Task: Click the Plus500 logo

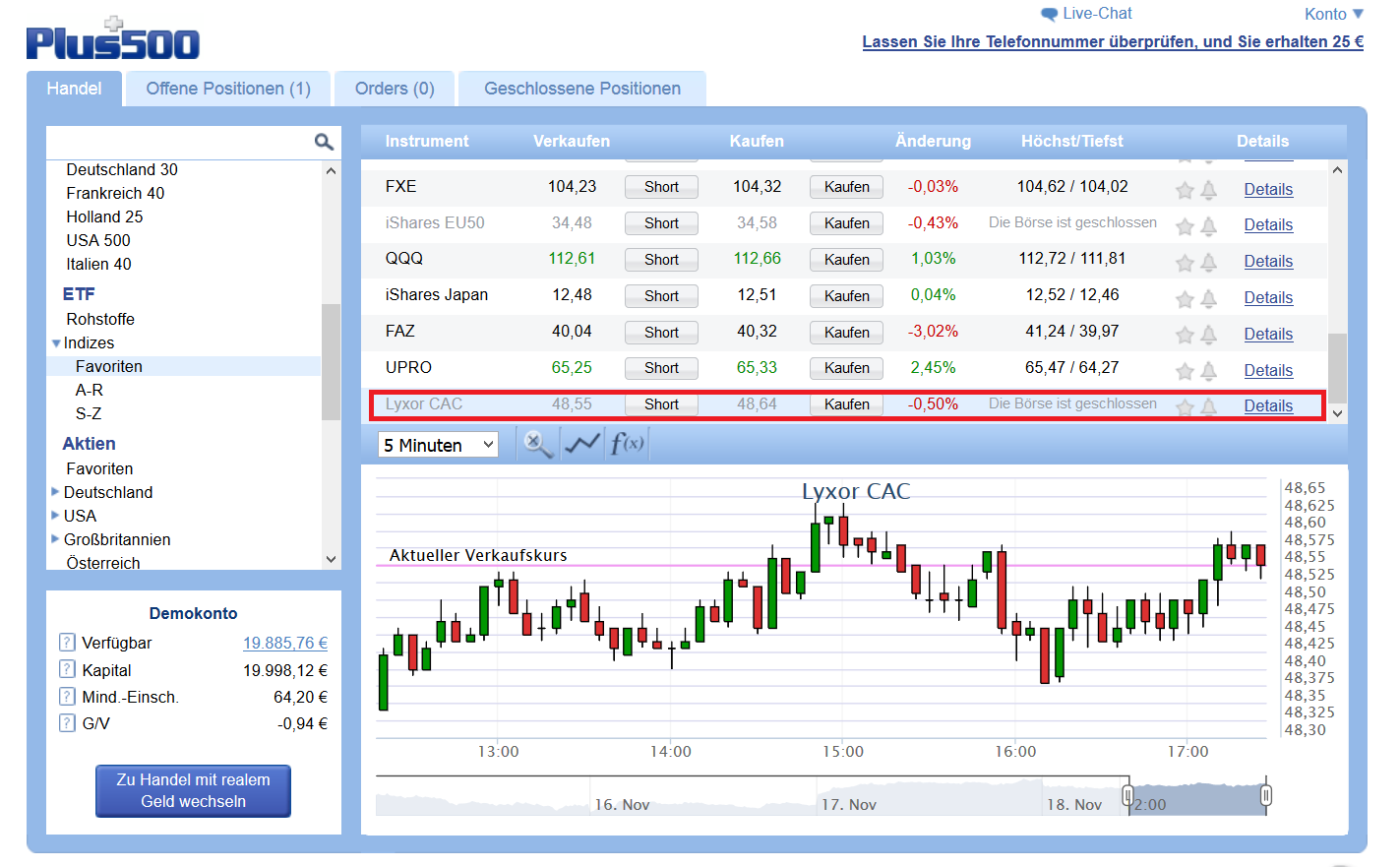Action: pos(113,39)
